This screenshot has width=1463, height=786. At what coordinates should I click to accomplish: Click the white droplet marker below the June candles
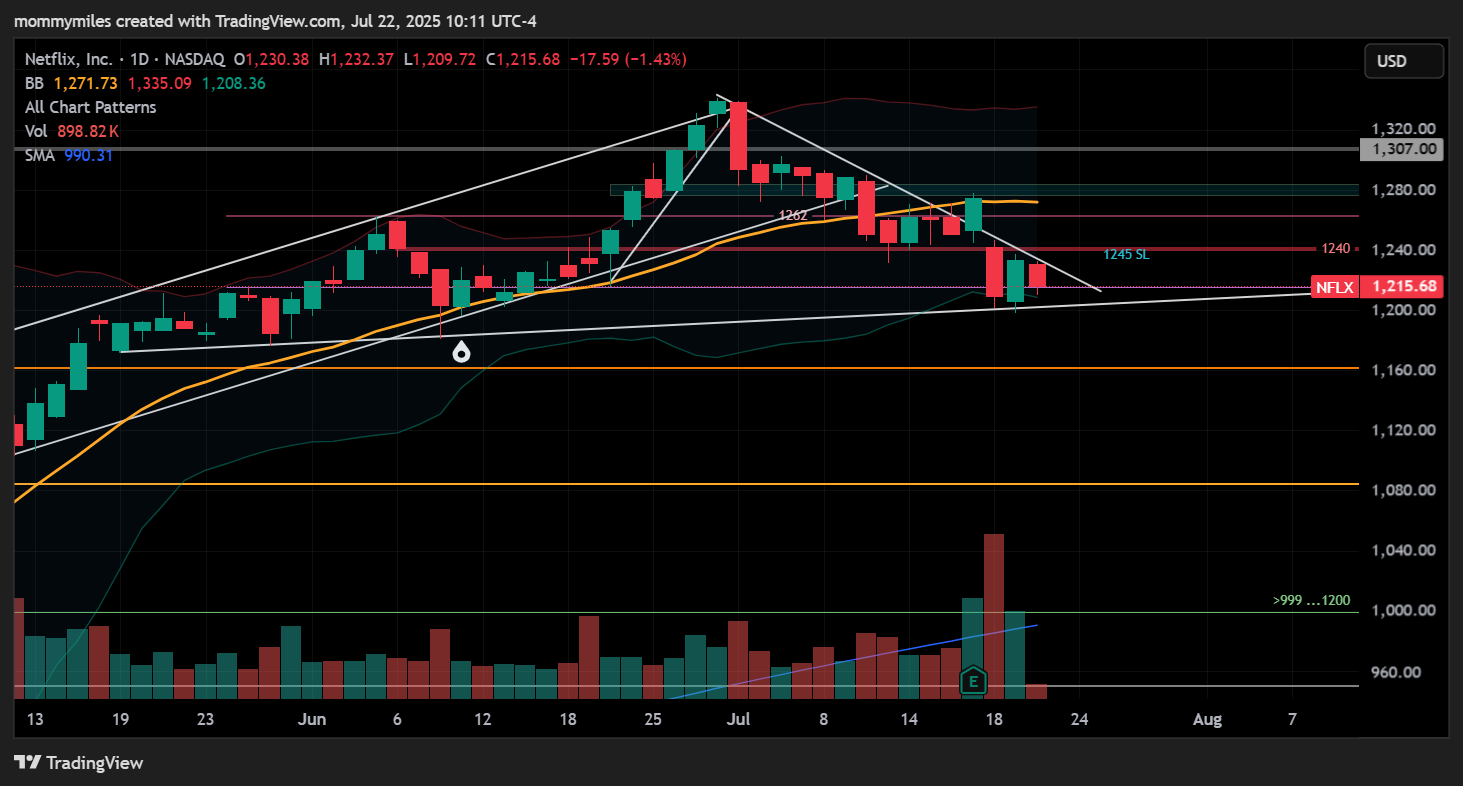click(461, 352)
